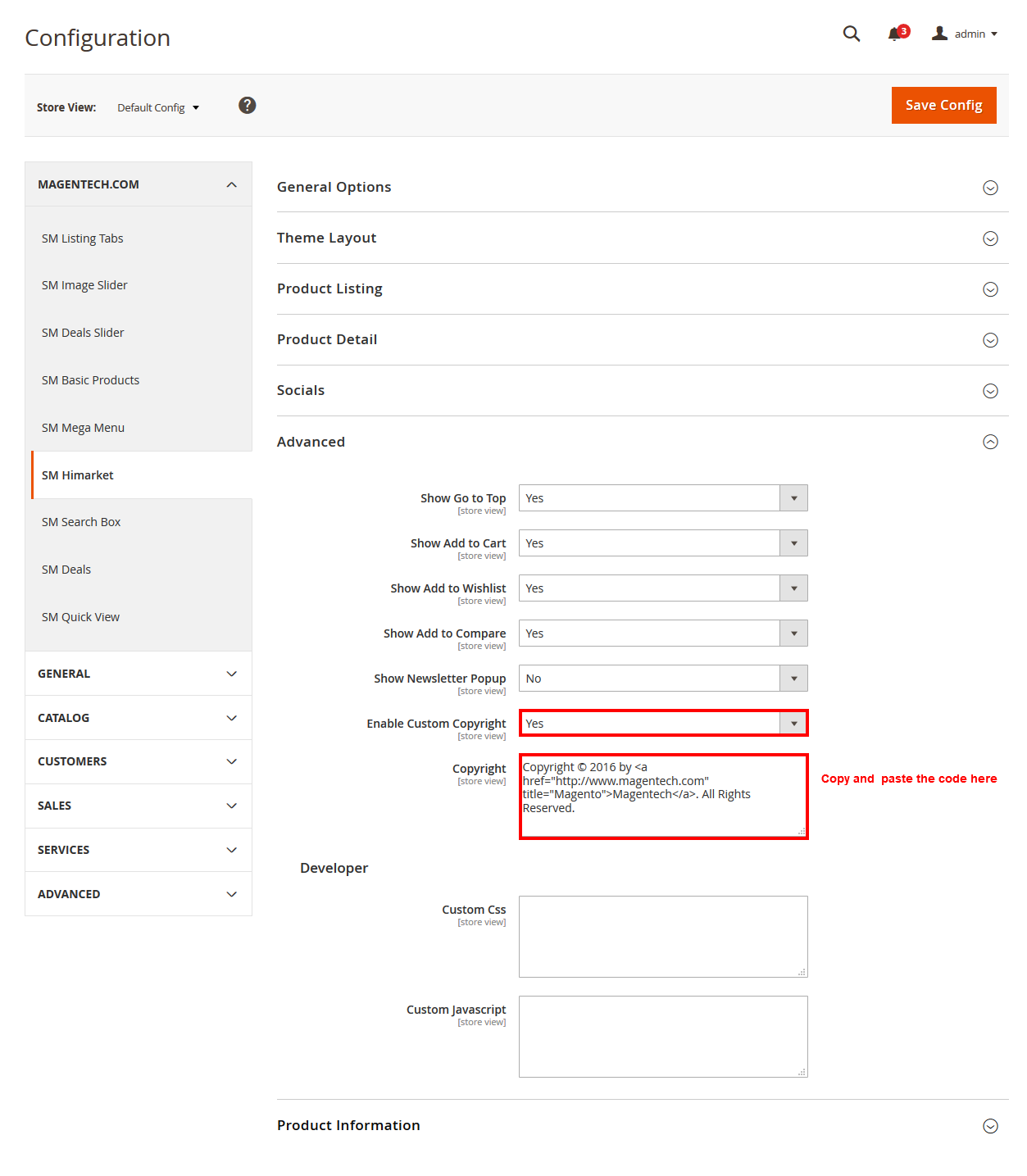Change Show Newsletter Popup select value
This screenshot has height=1176, width=1027.
(663, 679)
